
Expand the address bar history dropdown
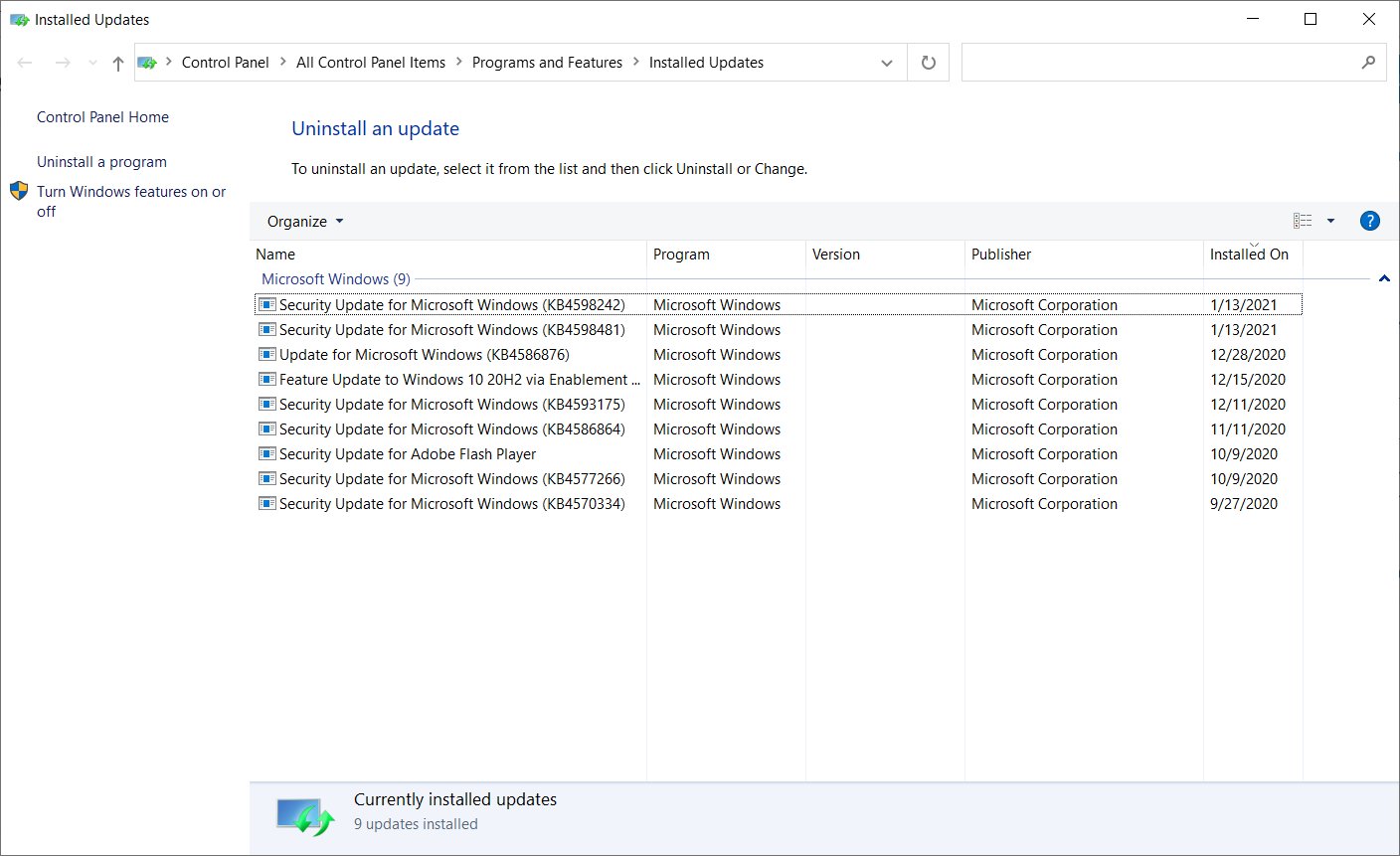click(887, 63)
